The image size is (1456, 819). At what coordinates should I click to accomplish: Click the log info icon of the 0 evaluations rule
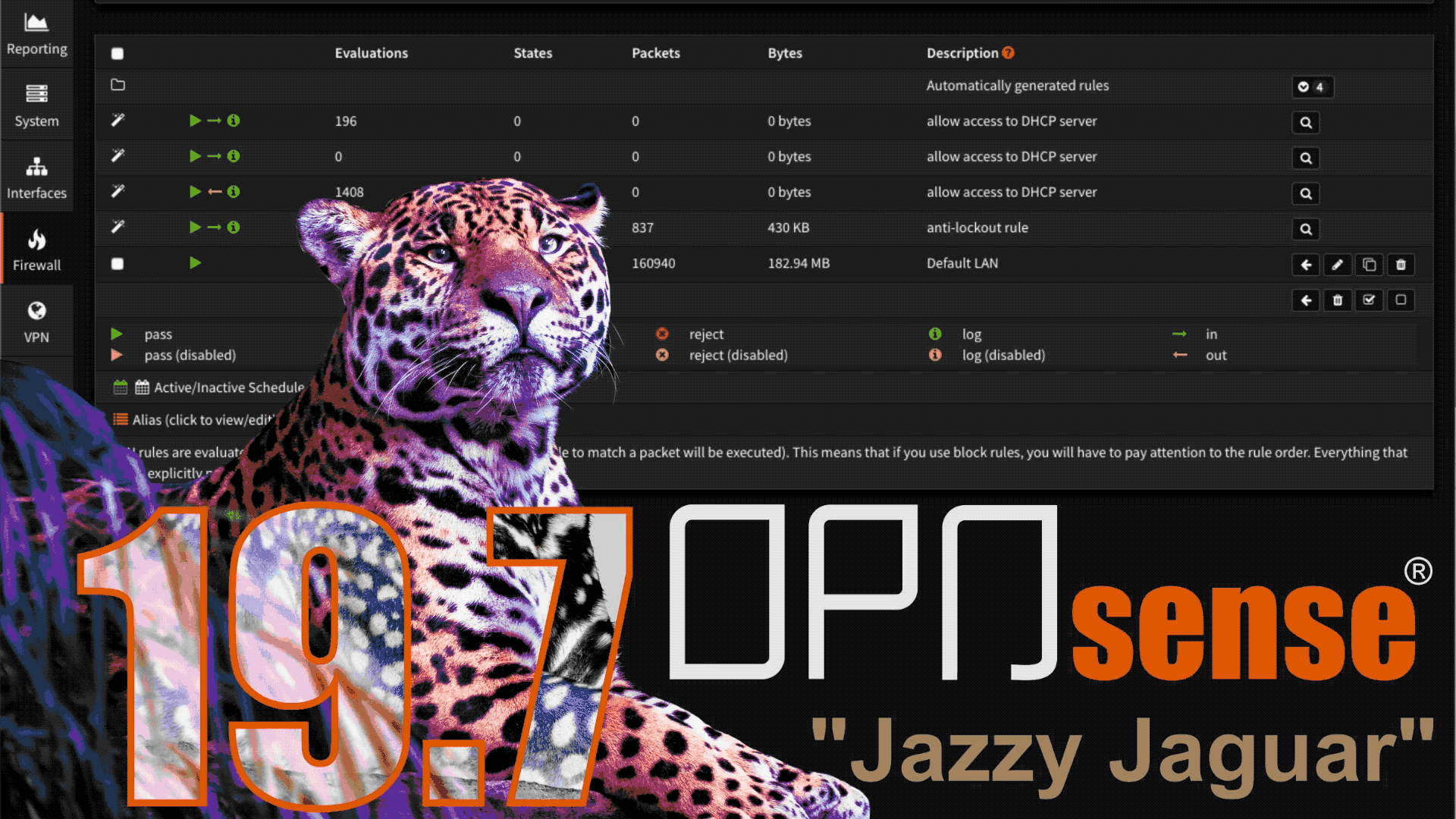pyautogui.click(x=234, y=156)
